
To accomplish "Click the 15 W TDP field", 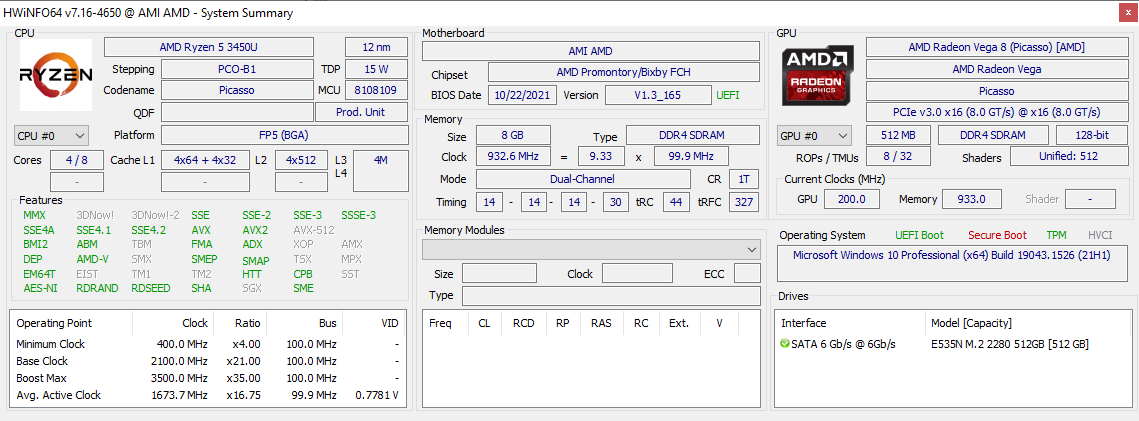I will 376,69.
